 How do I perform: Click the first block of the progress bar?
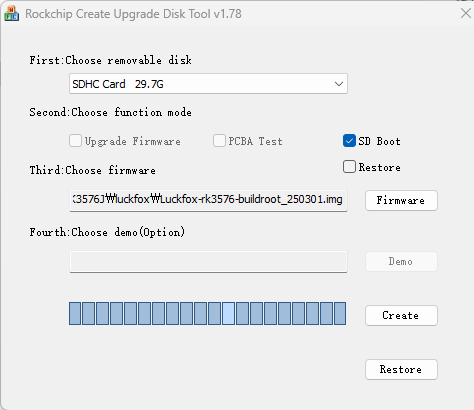75,313
